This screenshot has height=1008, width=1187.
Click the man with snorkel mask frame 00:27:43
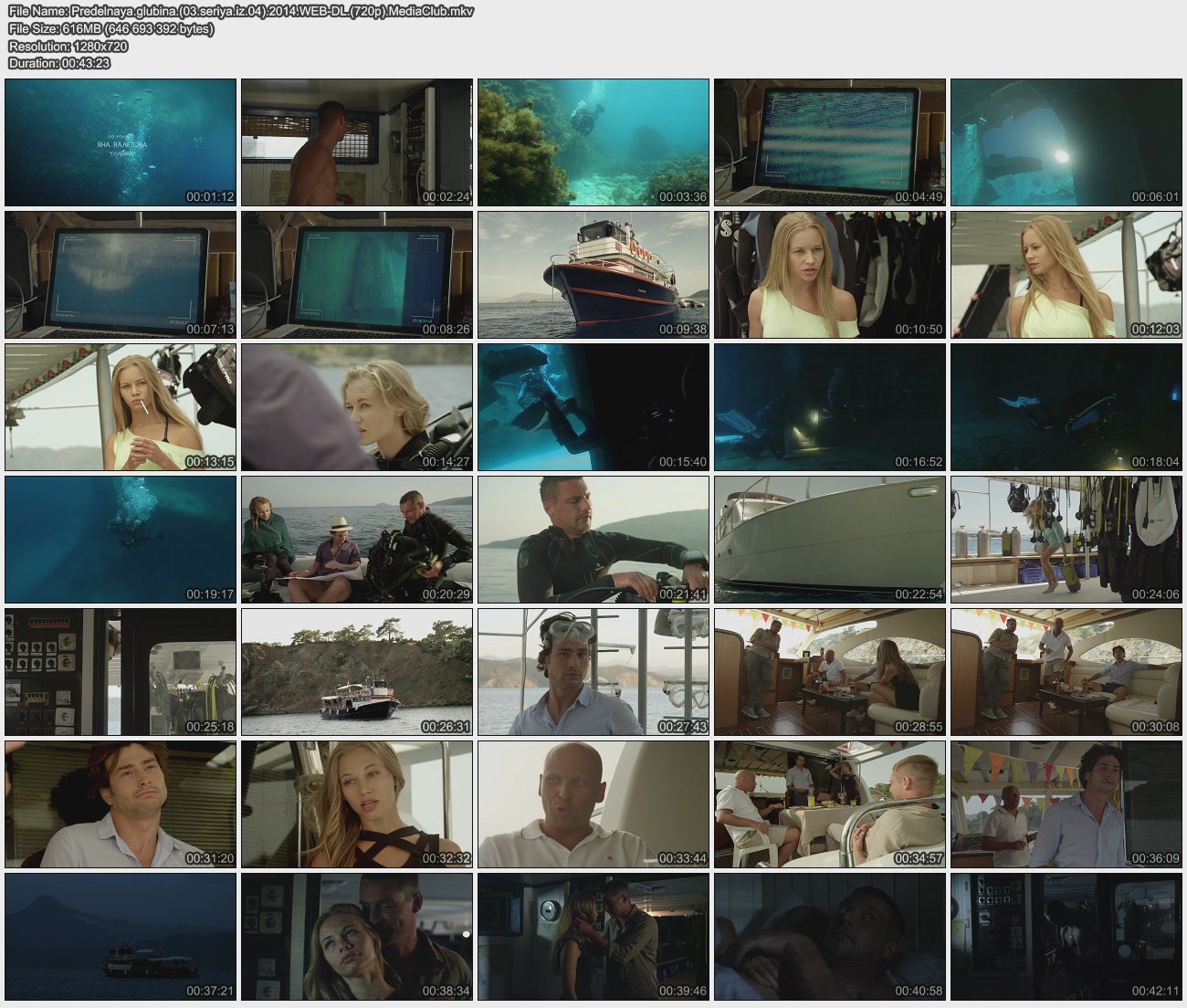tap(593, 672)
